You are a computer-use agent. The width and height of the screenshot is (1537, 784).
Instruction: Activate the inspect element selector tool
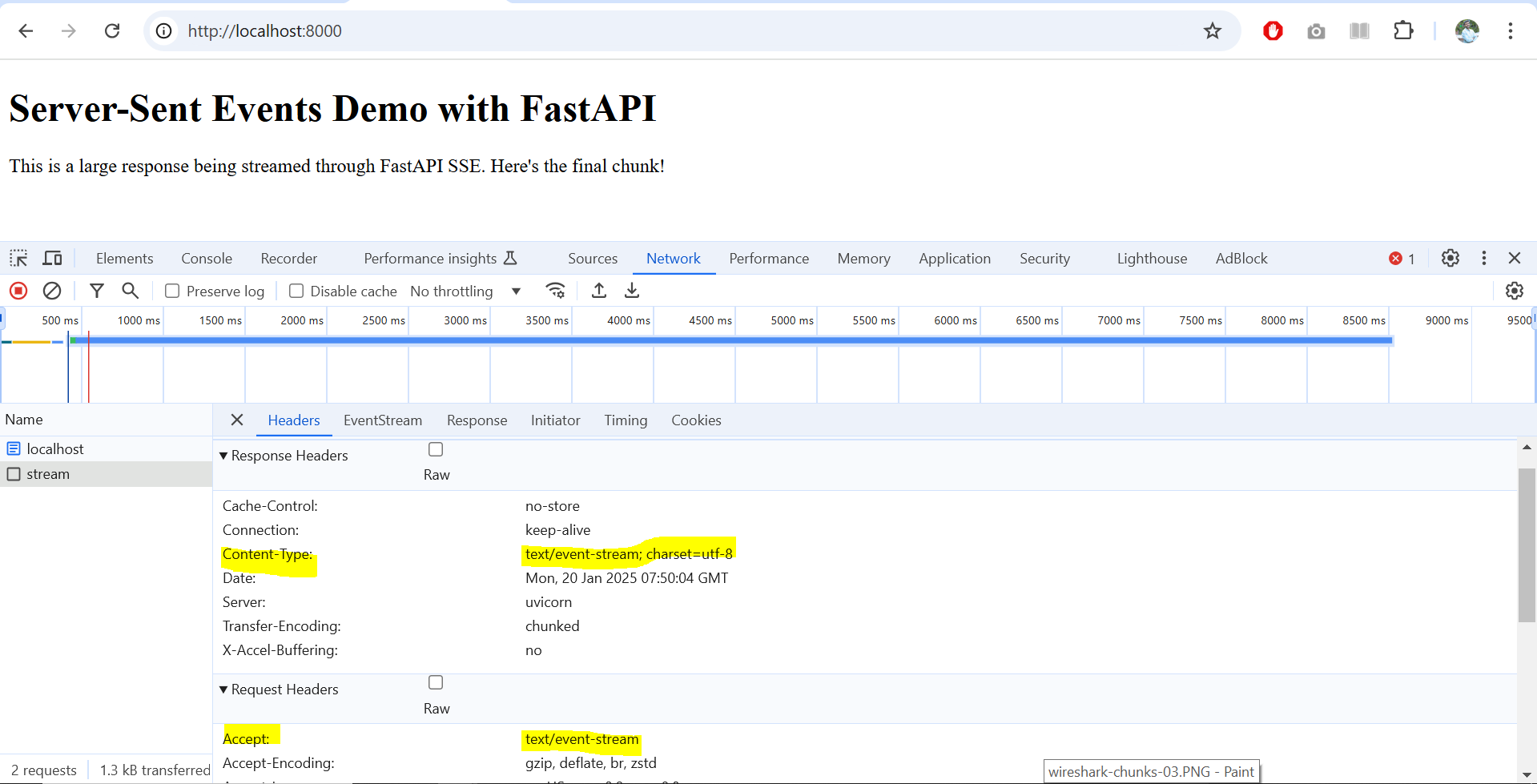coord(18,259)
